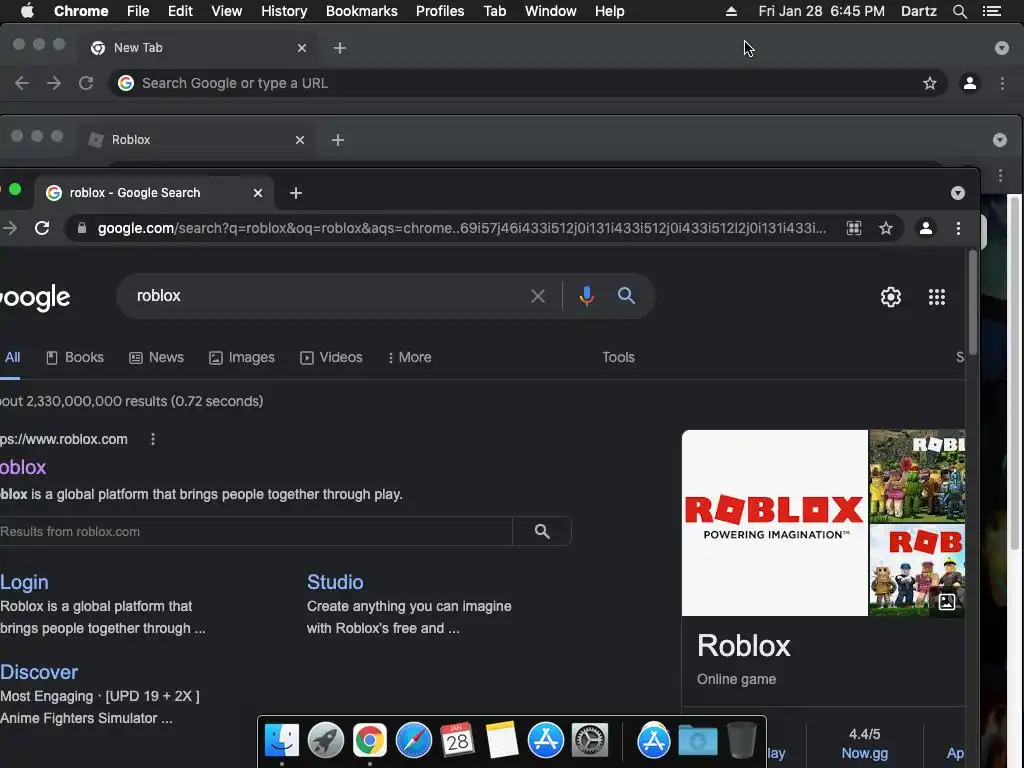Add new tab in the Roblox window

point(338,140)
